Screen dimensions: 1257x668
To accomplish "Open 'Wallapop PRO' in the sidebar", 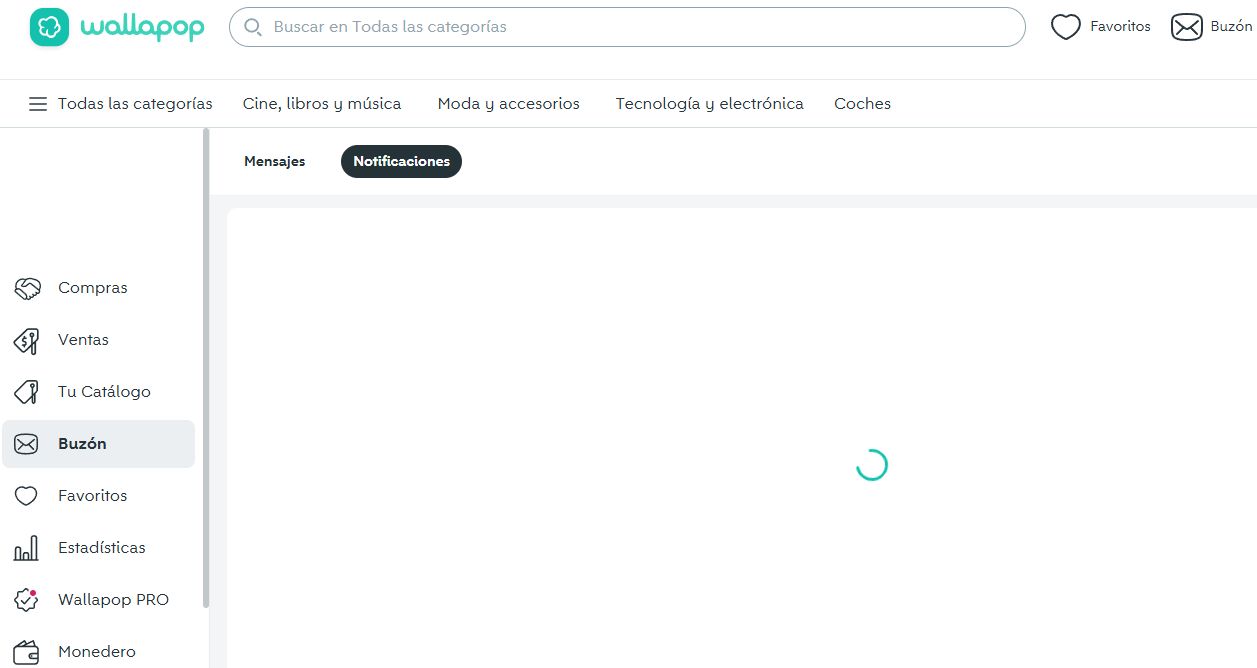I will [x=98, y=600].
